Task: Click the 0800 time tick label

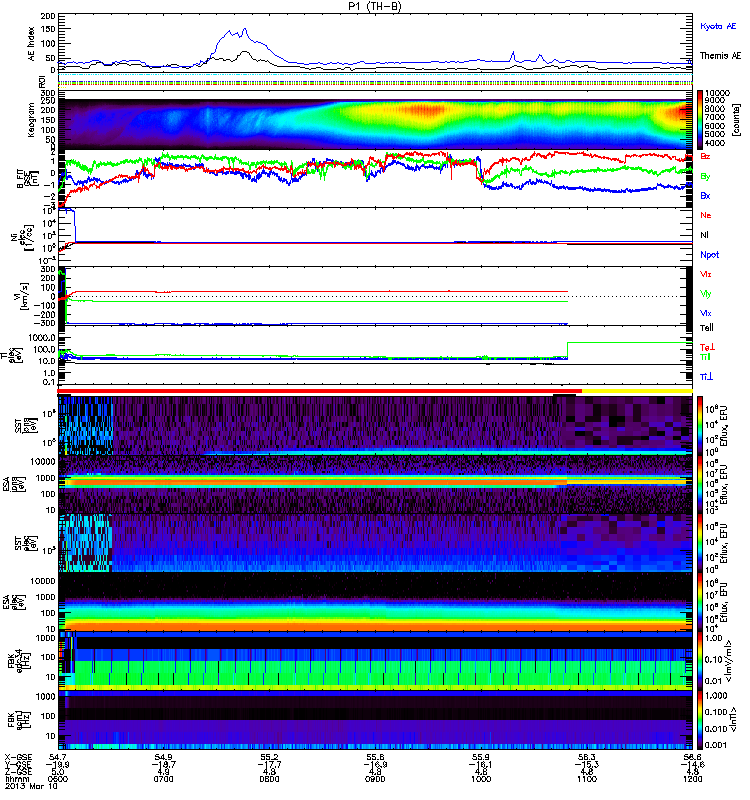Action: pyautogui.click(x=269, y=779)
